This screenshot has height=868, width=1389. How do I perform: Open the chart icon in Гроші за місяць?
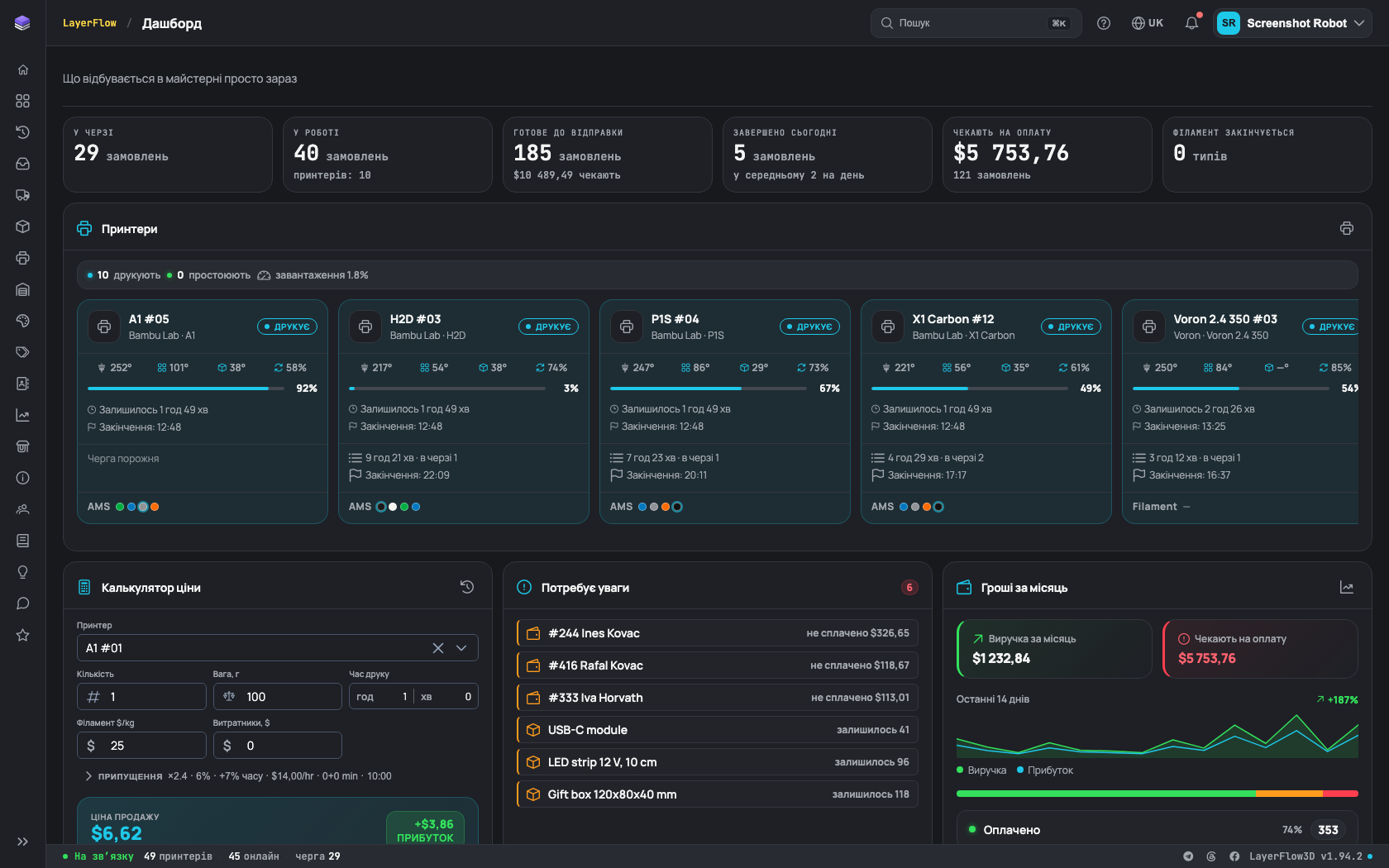pyautogui.click(x=1347, y=587)
